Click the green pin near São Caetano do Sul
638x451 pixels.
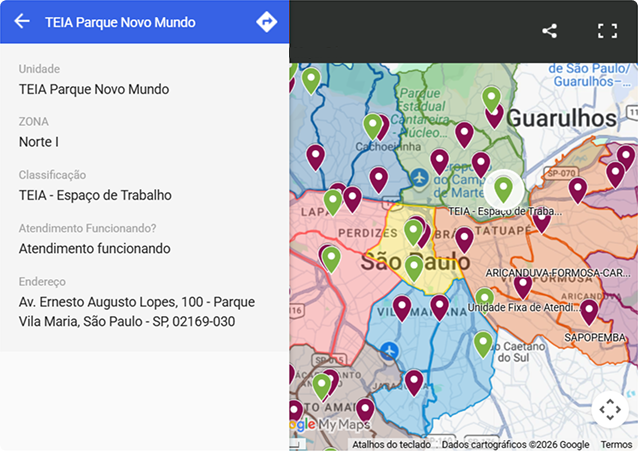point(483,344)
